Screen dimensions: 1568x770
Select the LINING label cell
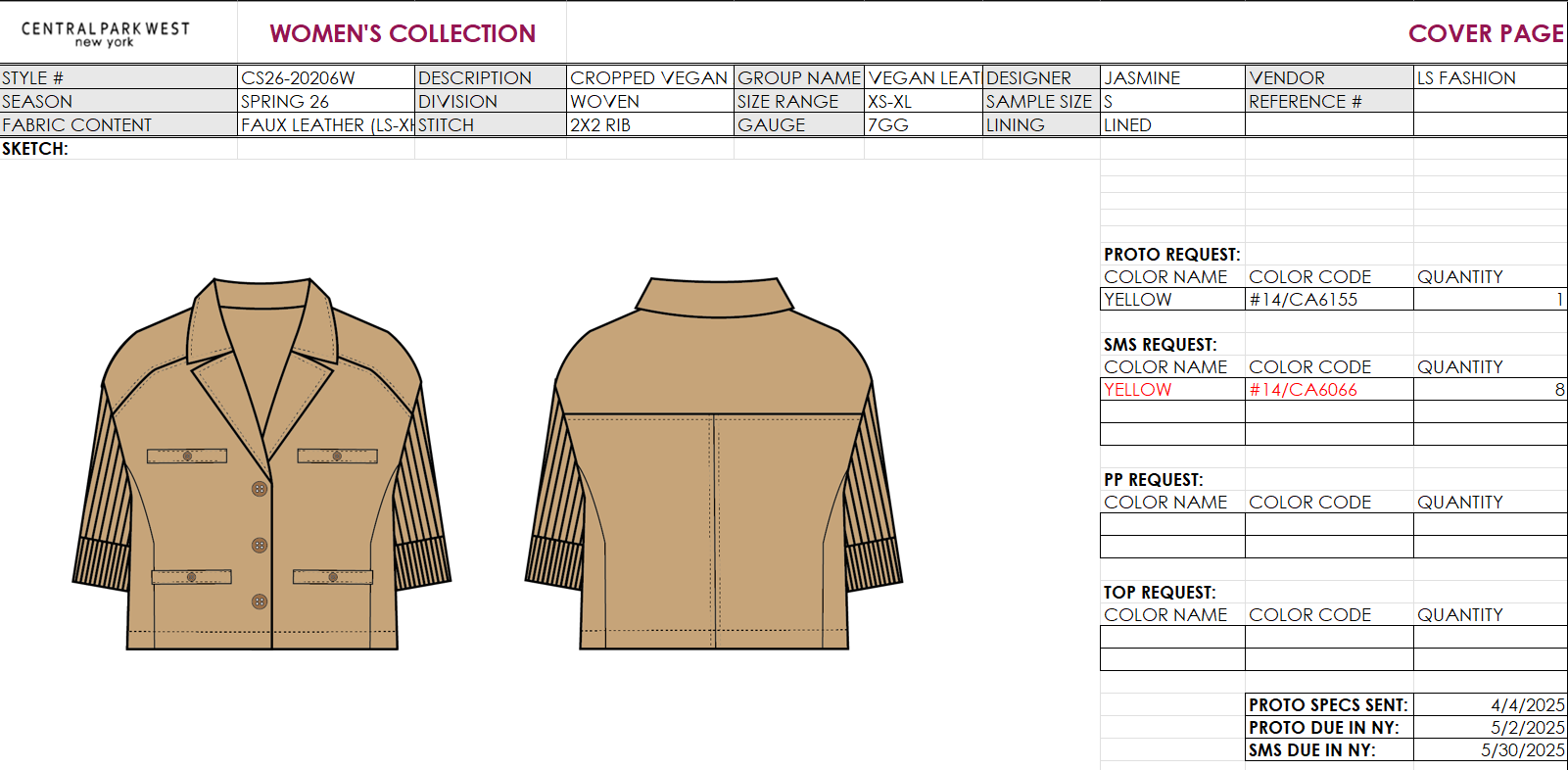1041,124
